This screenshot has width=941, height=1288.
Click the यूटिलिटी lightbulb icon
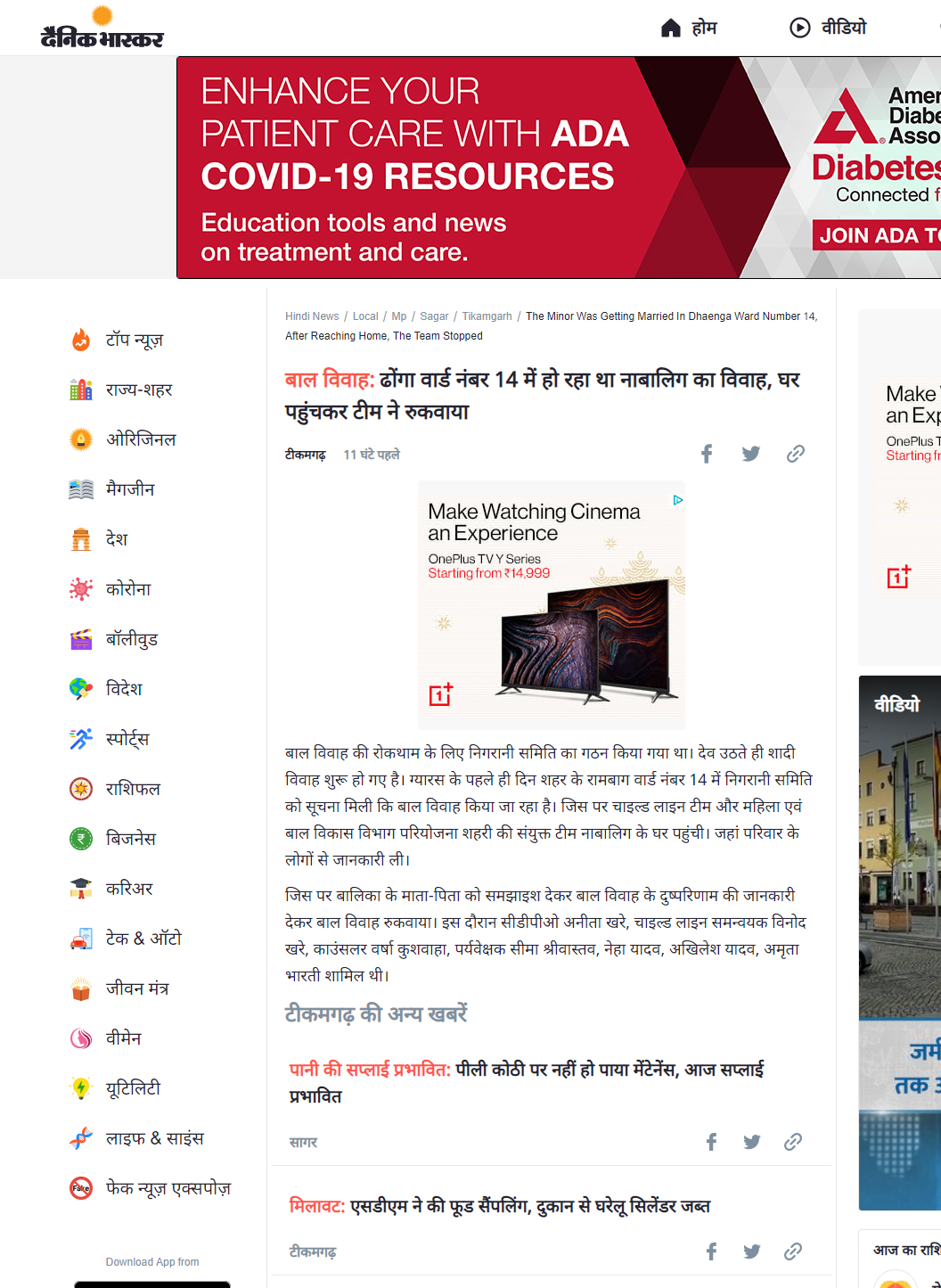(81, 1088)
